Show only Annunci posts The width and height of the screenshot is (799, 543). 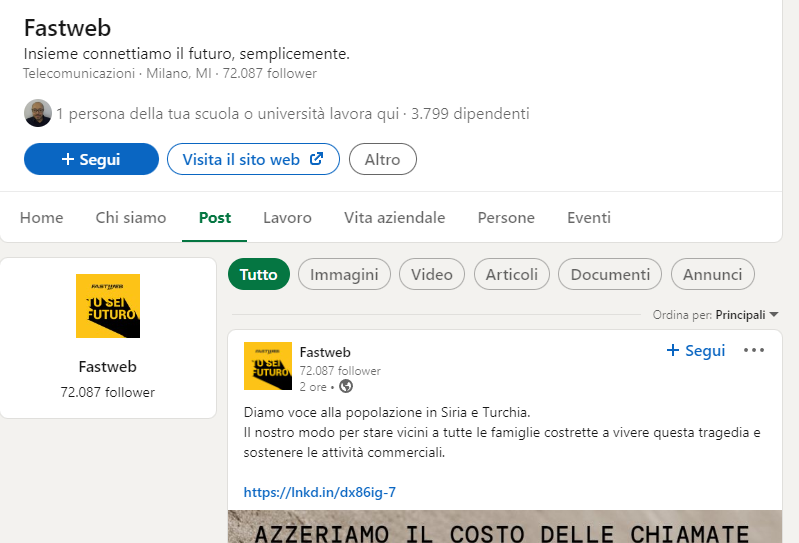[712, 274]
